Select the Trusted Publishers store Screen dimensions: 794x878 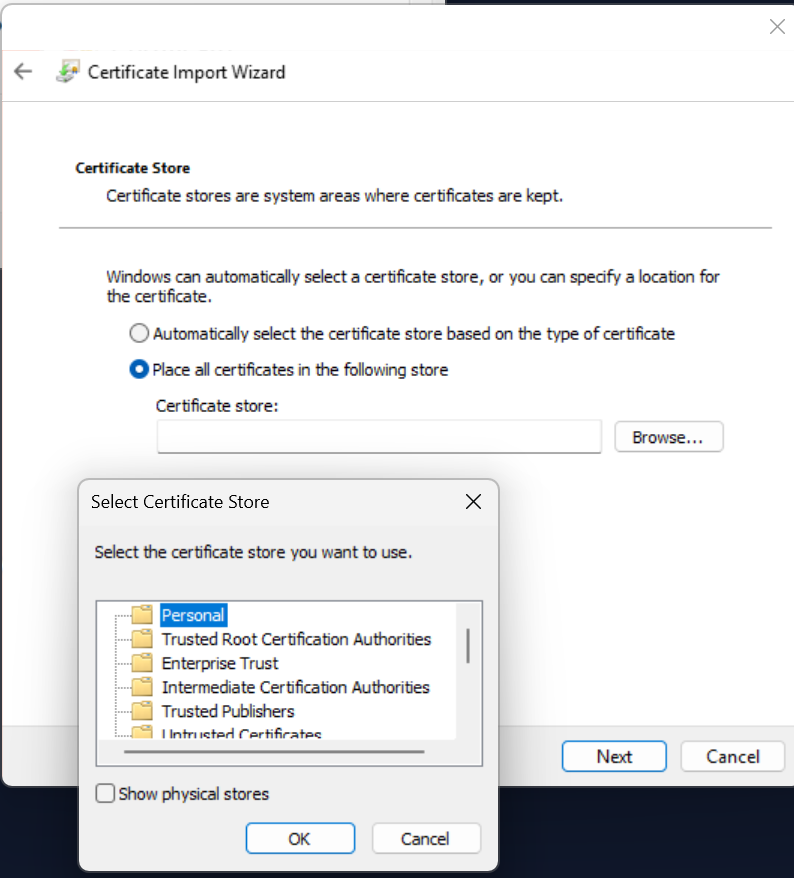tap(228, 711)
